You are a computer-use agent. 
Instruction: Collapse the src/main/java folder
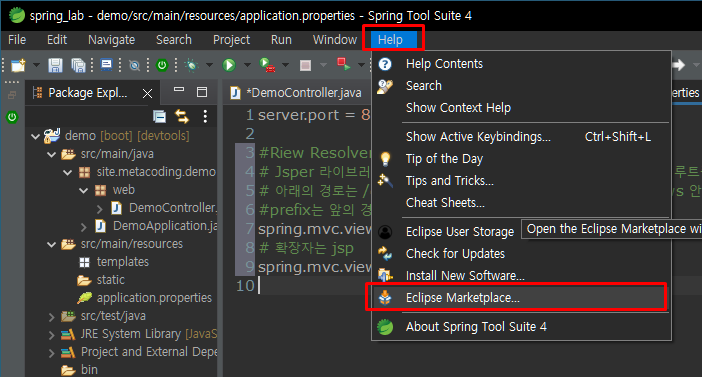point(51,154)
